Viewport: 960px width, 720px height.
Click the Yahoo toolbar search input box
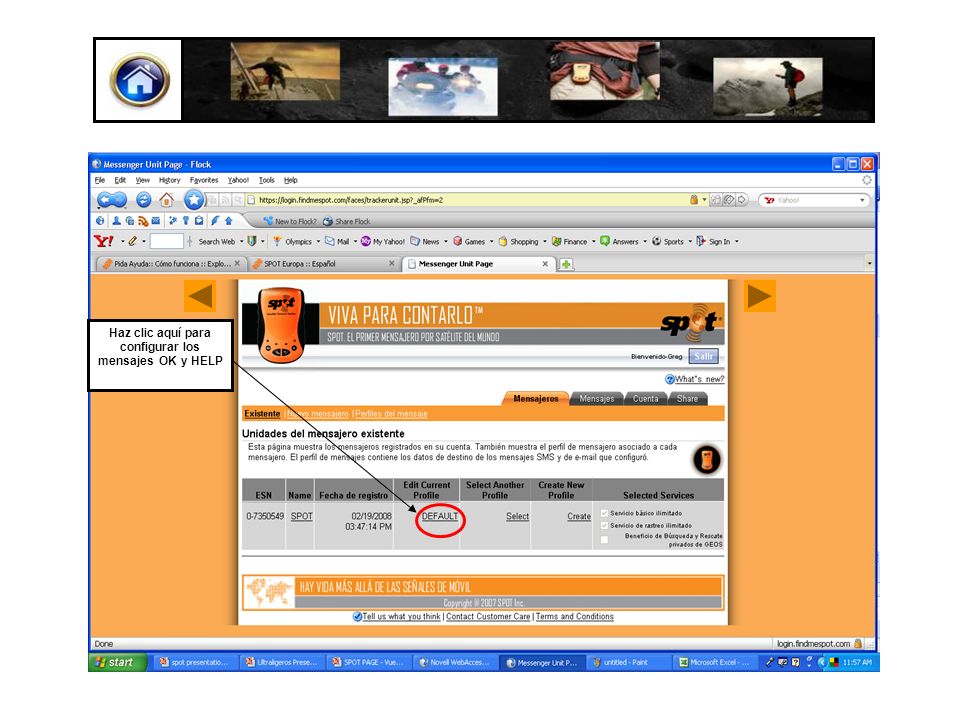[167, 241]
